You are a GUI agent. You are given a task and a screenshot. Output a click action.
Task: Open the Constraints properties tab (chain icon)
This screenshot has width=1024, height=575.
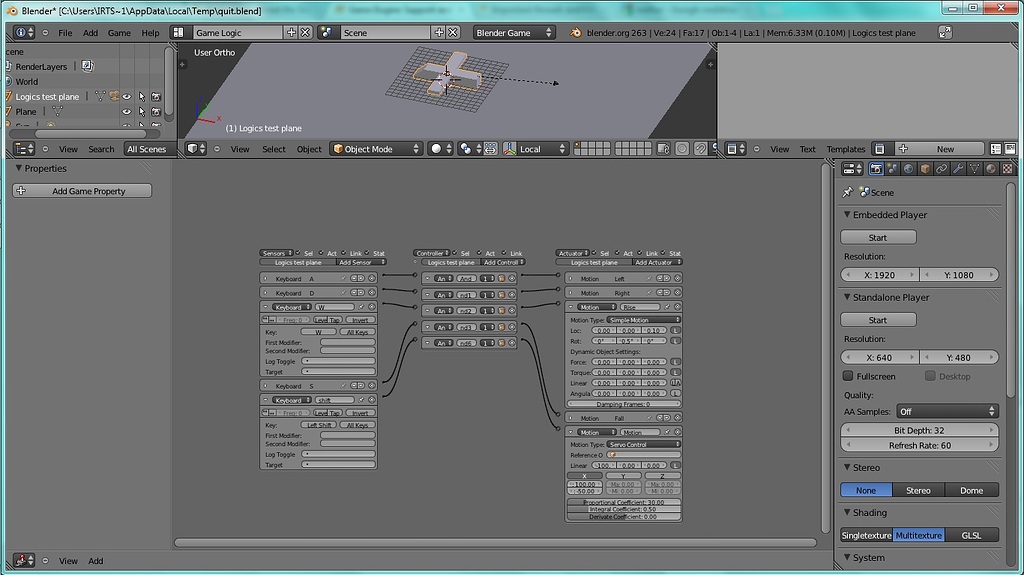[941, 169]
